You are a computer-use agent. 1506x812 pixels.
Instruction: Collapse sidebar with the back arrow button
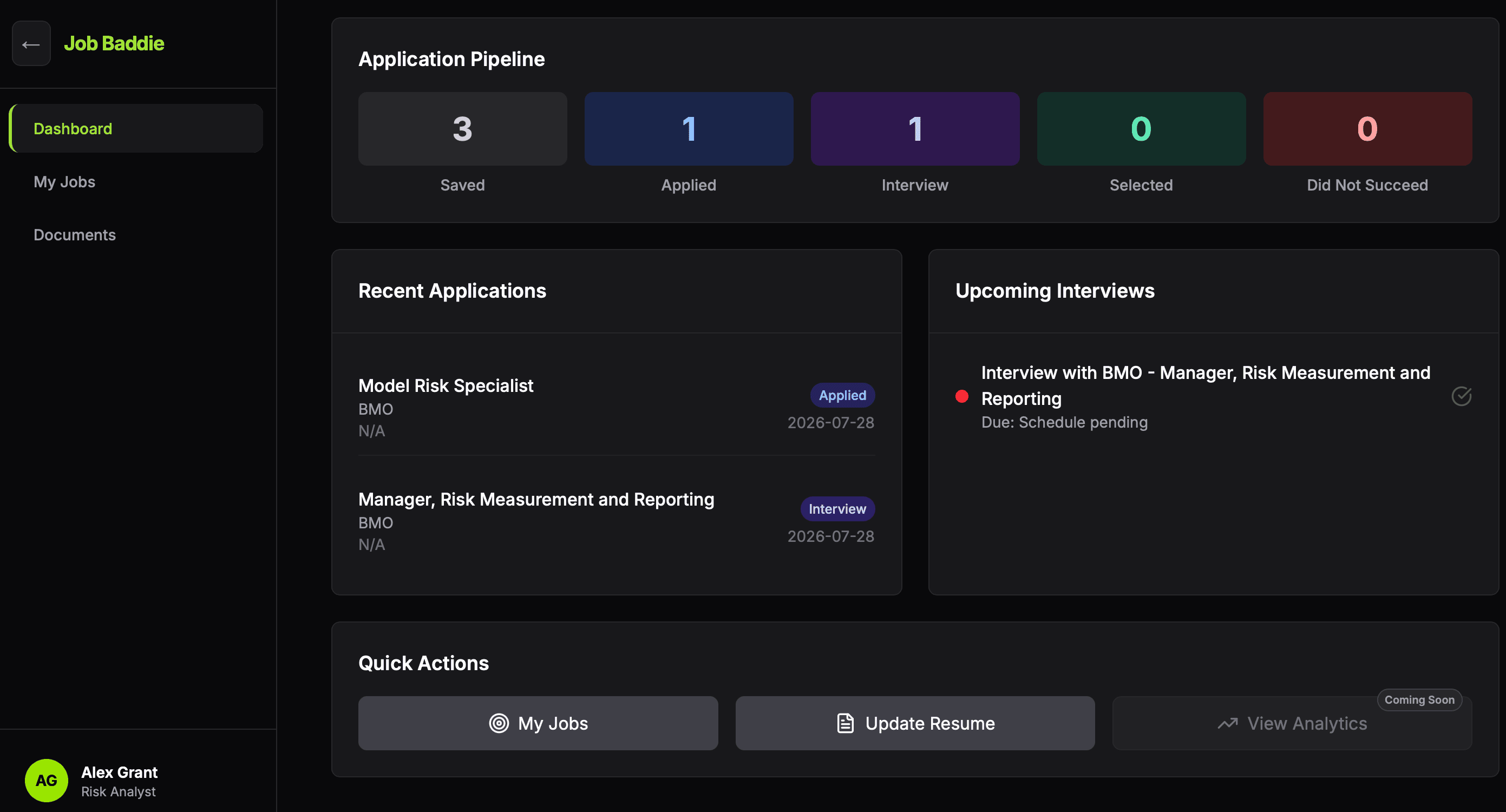(x=31, y=44)
